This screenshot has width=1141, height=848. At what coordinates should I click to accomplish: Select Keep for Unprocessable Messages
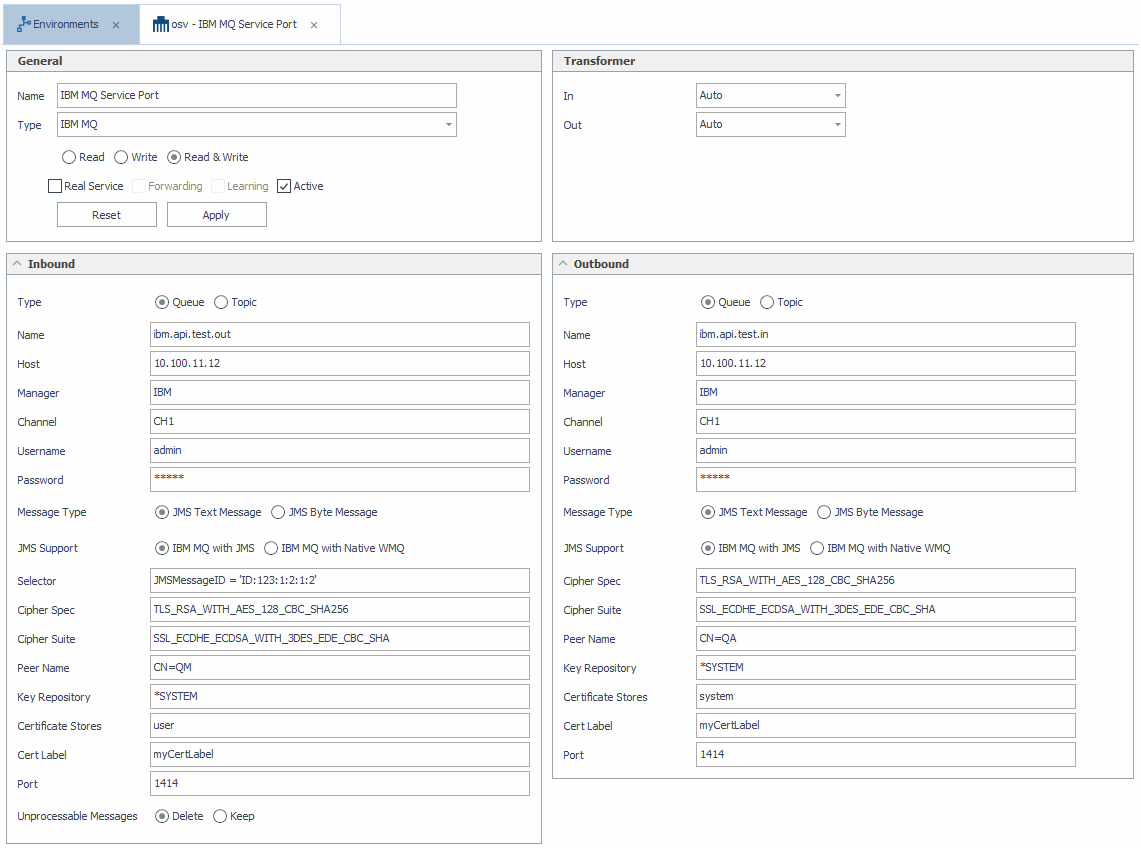[x=220, y=816]
